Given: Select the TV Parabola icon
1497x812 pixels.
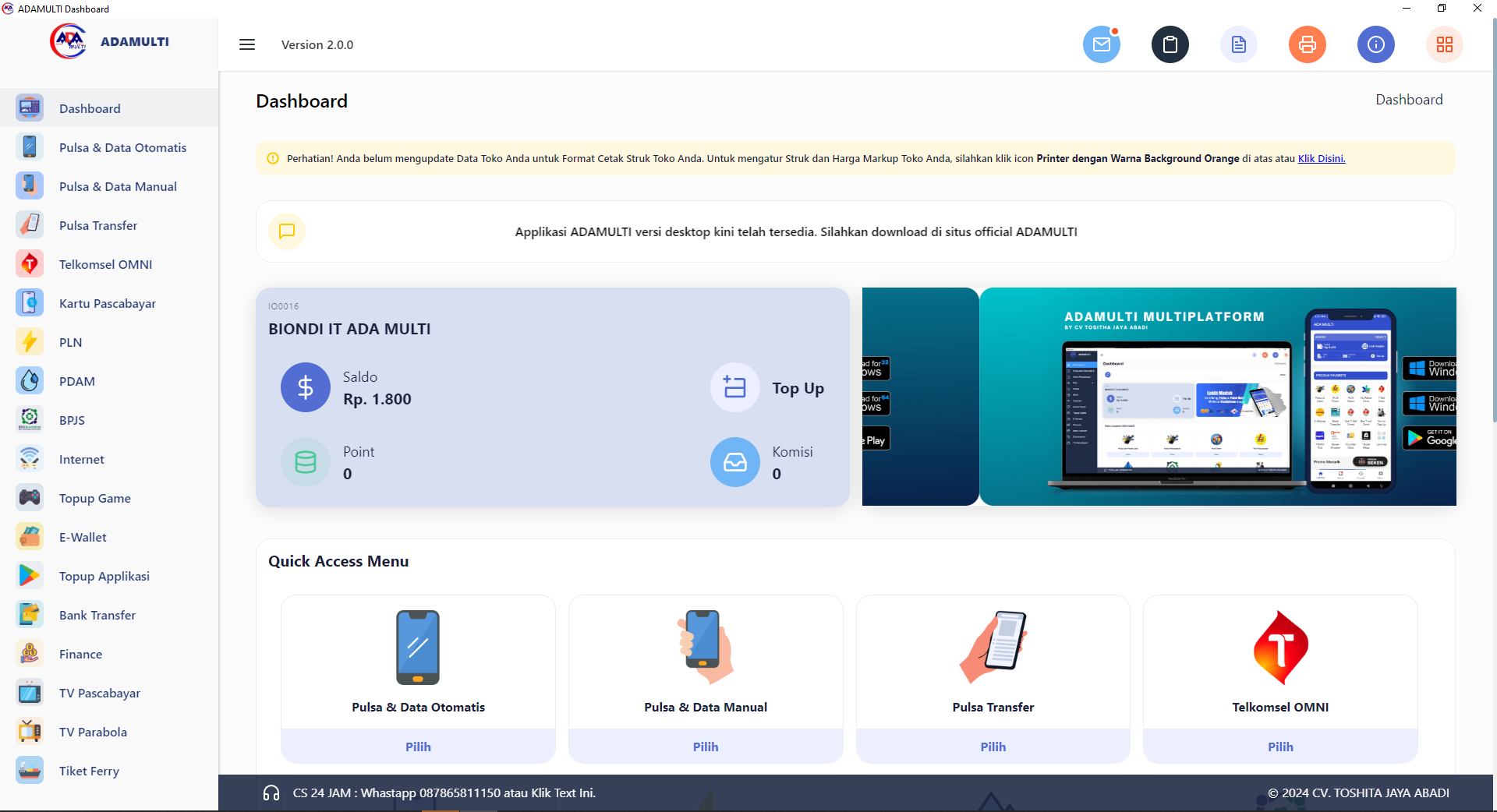Looking at the screenshot, I should tap(30, 731).
